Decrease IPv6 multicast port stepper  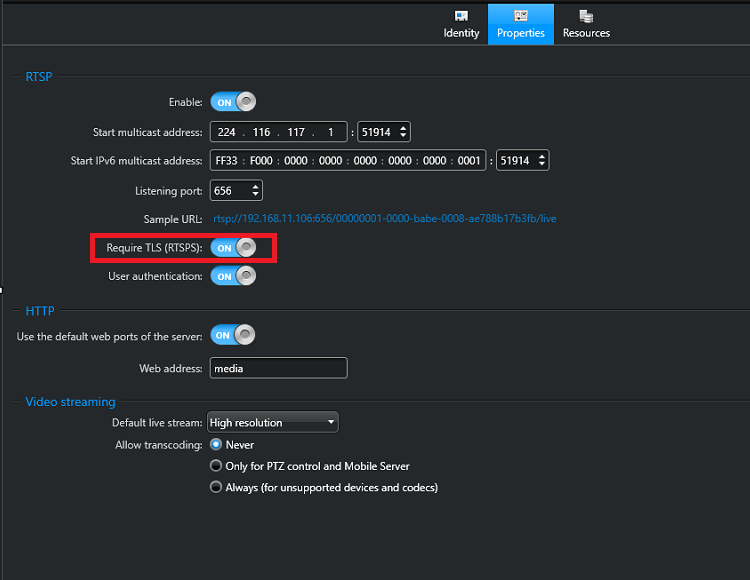541,165
